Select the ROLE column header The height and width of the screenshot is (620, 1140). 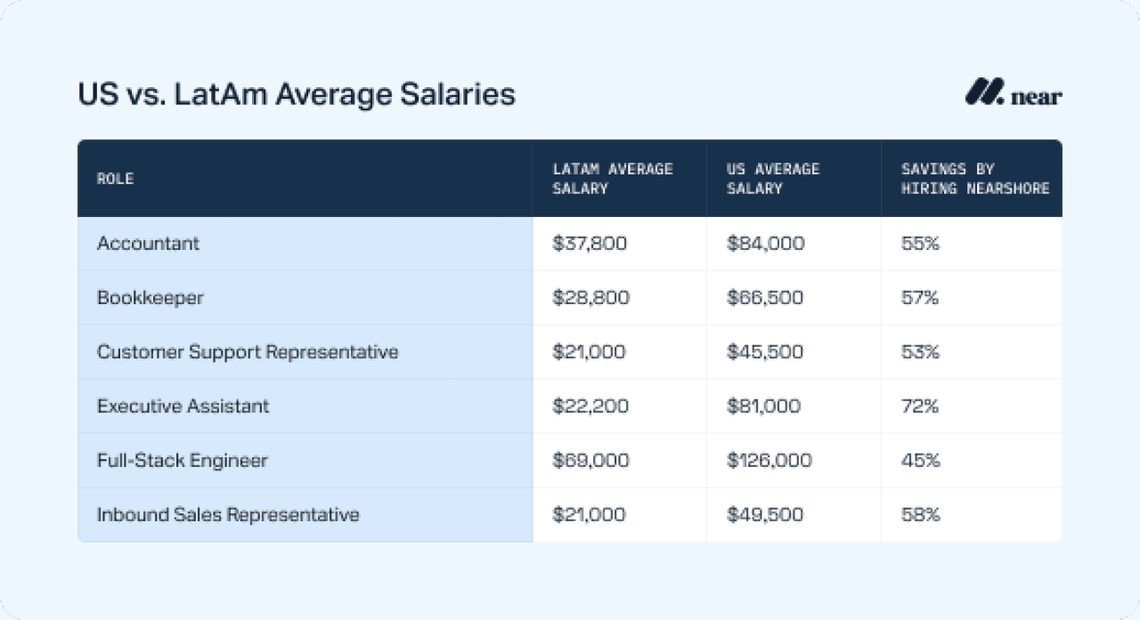(115, 179)
